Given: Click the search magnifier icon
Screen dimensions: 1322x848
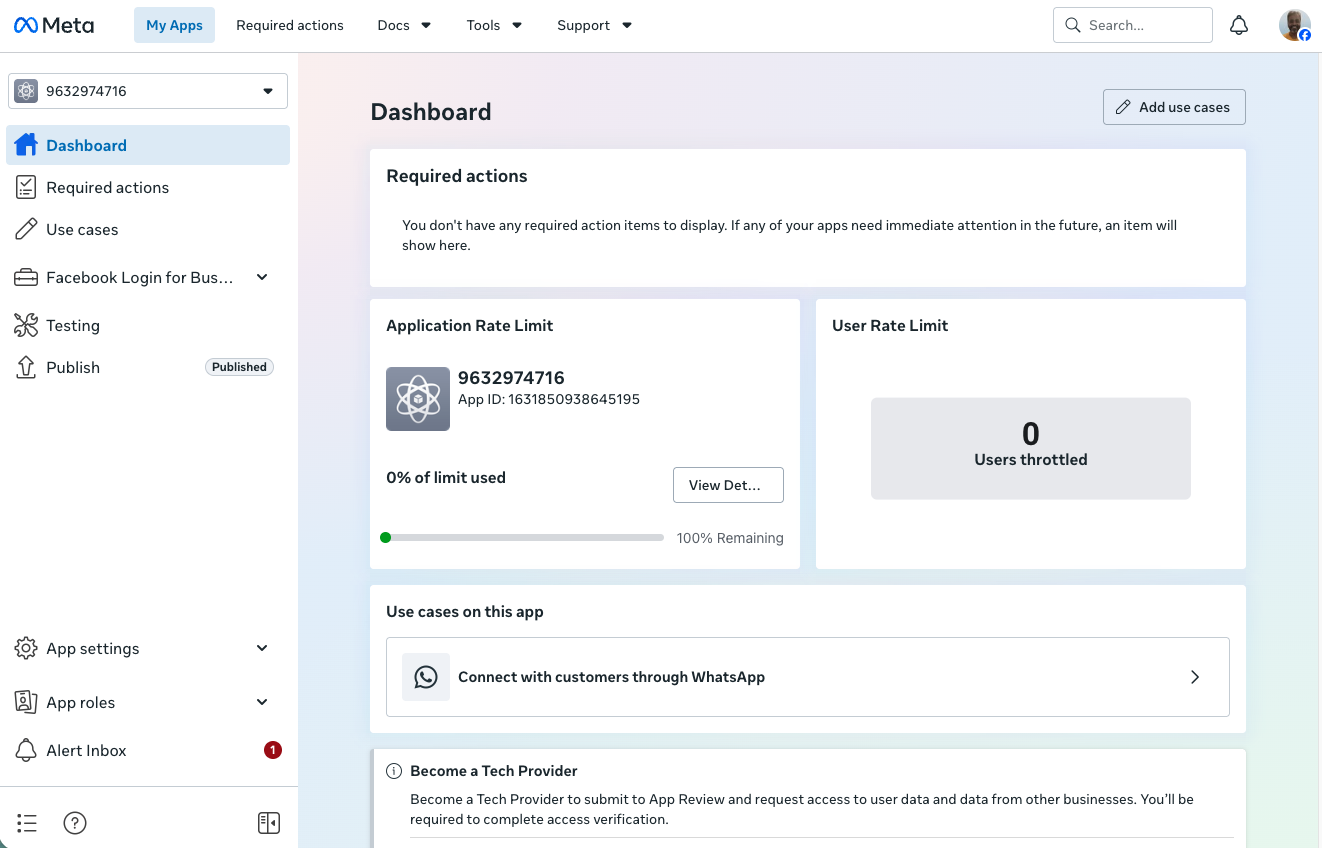Looking at the screenshot, I should (x=1073, y=25).
